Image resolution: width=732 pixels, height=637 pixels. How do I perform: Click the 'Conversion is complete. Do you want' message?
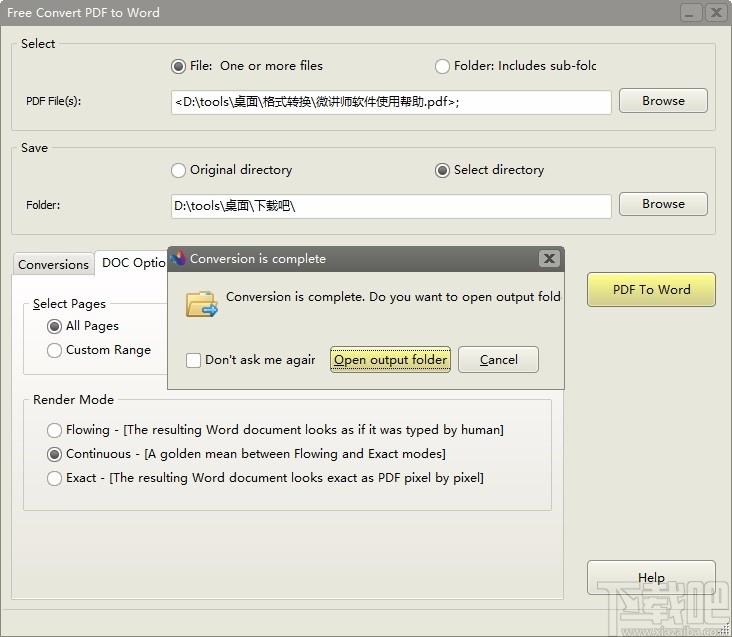[393, 297]
